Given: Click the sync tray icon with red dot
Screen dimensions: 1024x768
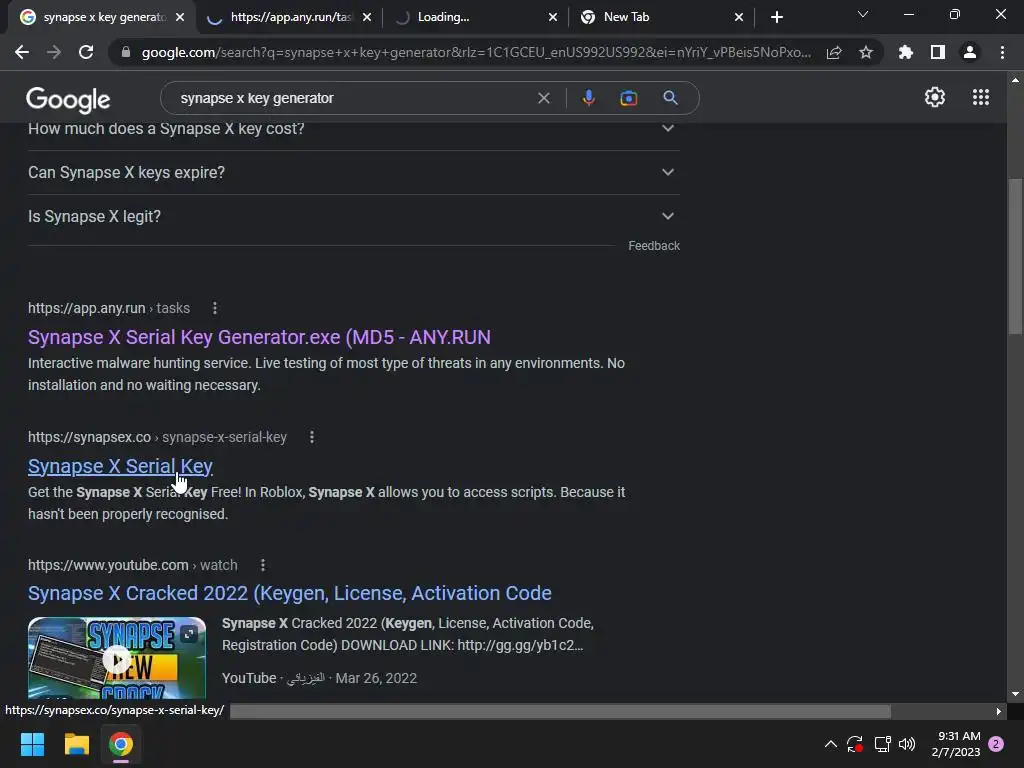Looking at the screenshot, I should click(855, 744).
